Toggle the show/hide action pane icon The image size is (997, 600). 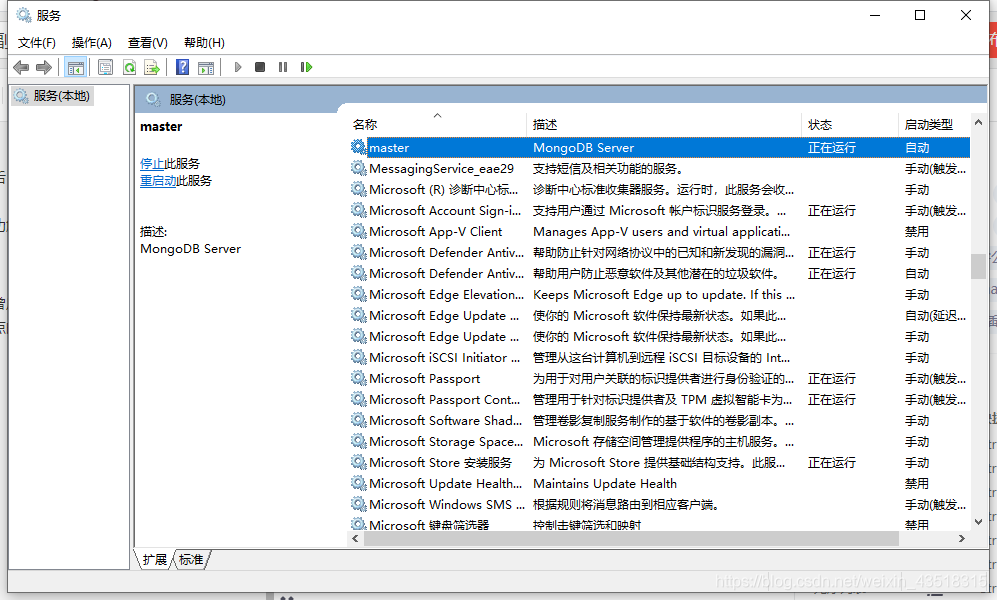(206, 67)
